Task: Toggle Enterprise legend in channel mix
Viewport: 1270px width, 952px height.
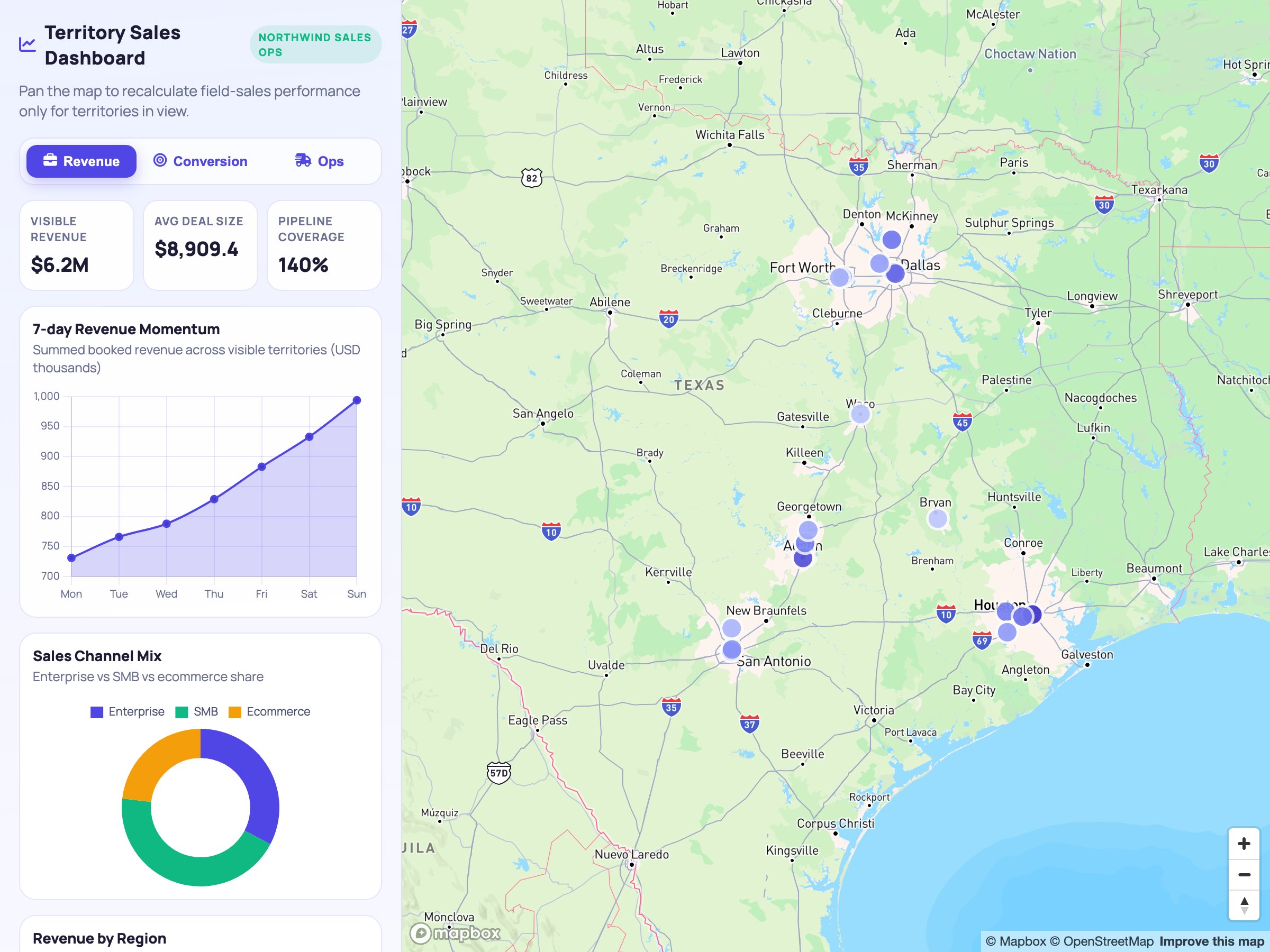Action: pos(128,711)
